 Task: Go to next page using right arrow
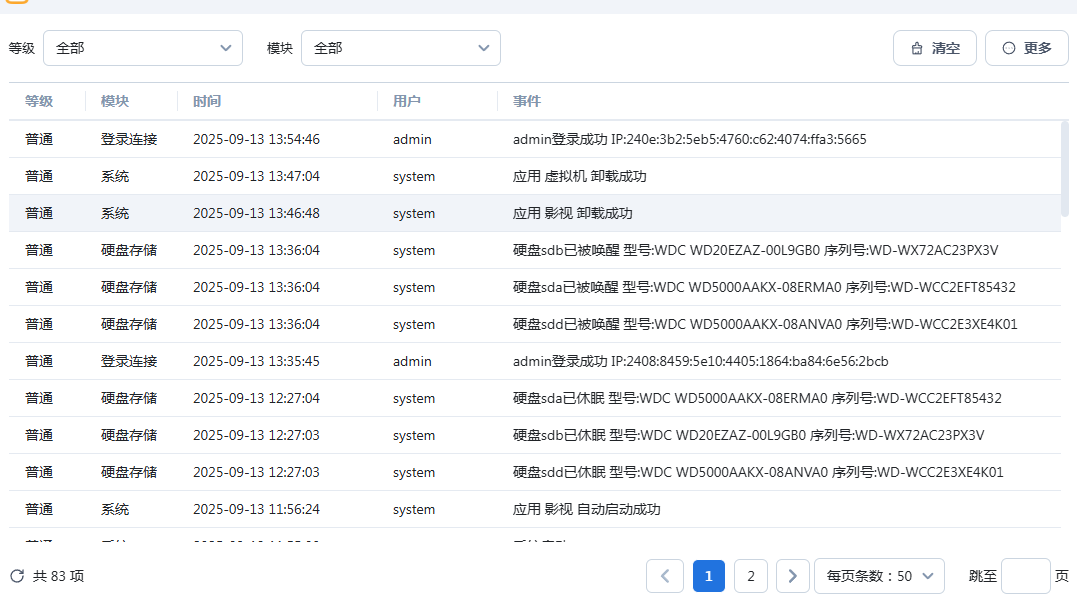point(793,576)
